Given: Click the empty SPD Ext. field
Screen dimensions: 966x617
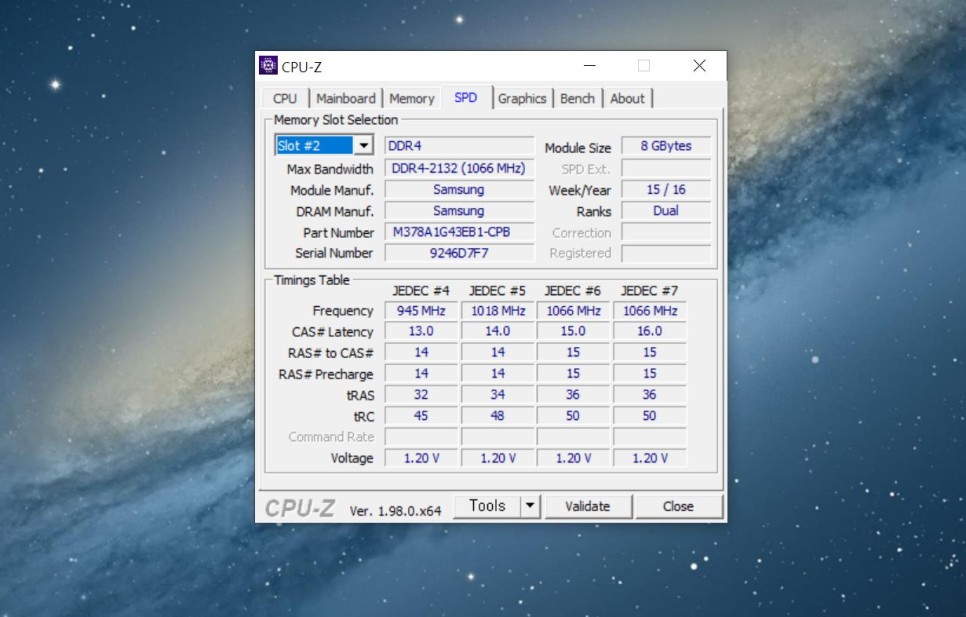Looking at the screenshot, I should point(666,168).
